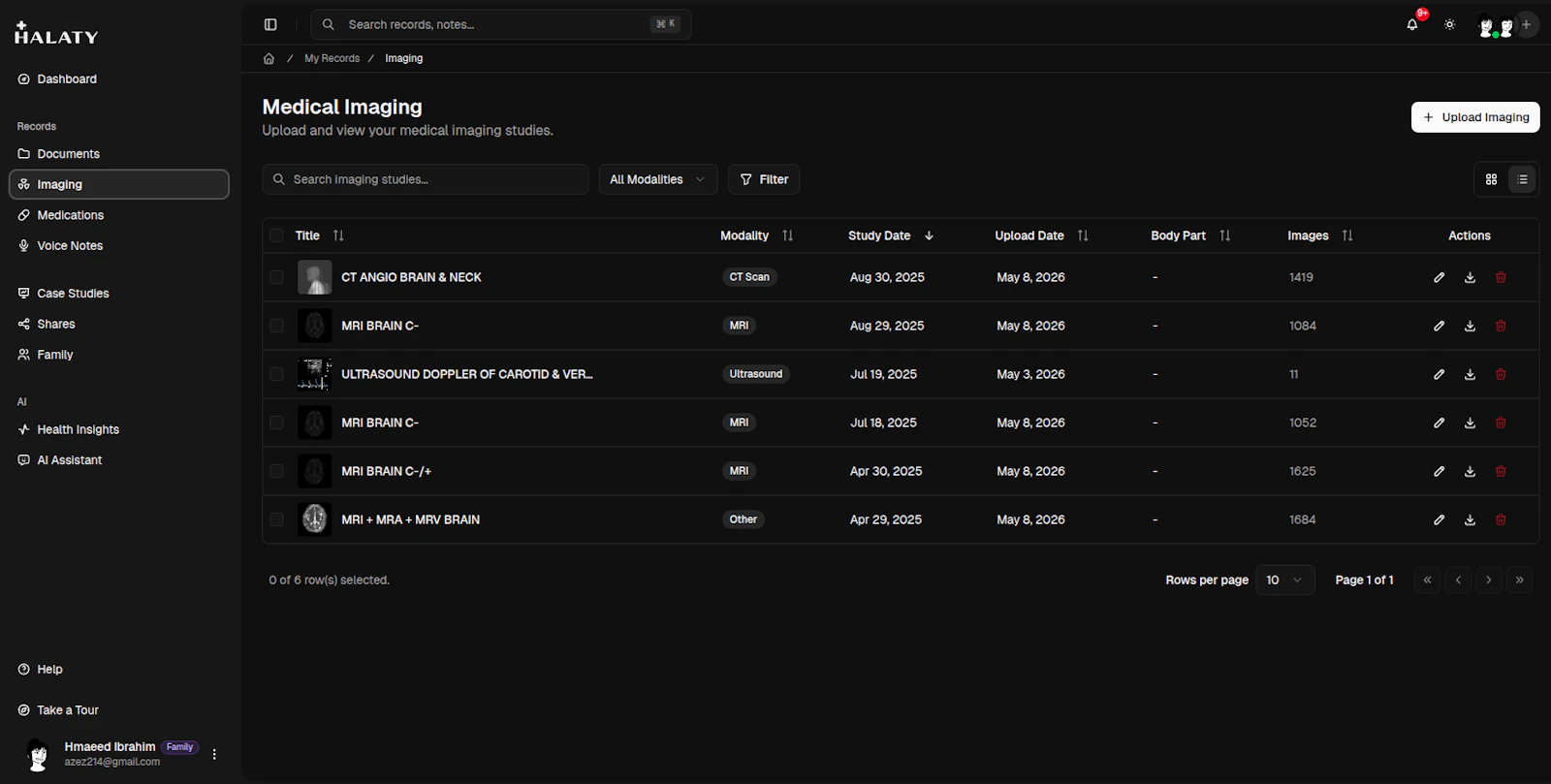Check the MRI BRAIN C-/+ row
Screen dimensions: 1551x784
(276, 471)
